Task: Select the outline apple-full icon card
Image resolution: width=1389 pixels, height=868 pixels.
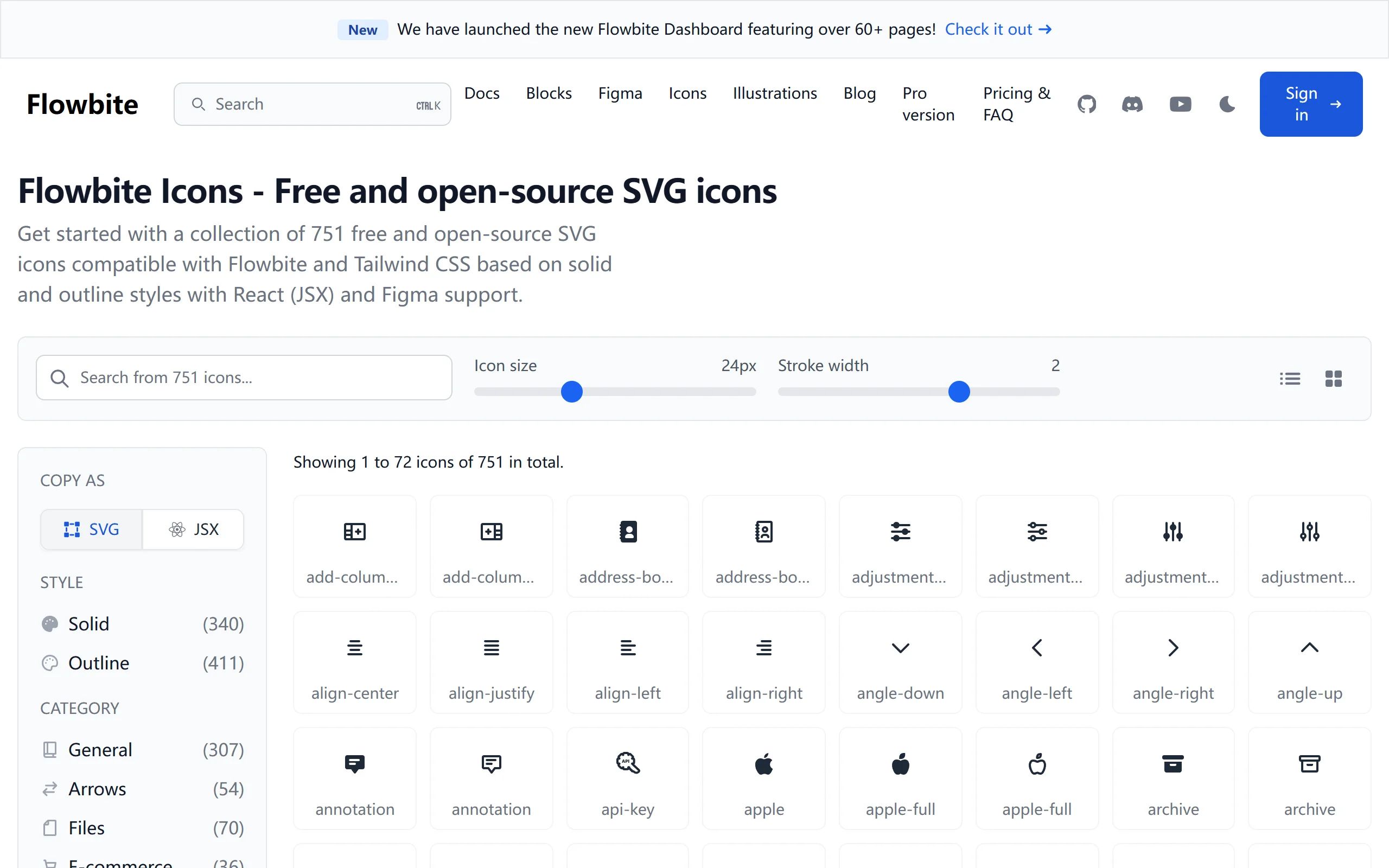Action: [1037, 778]
